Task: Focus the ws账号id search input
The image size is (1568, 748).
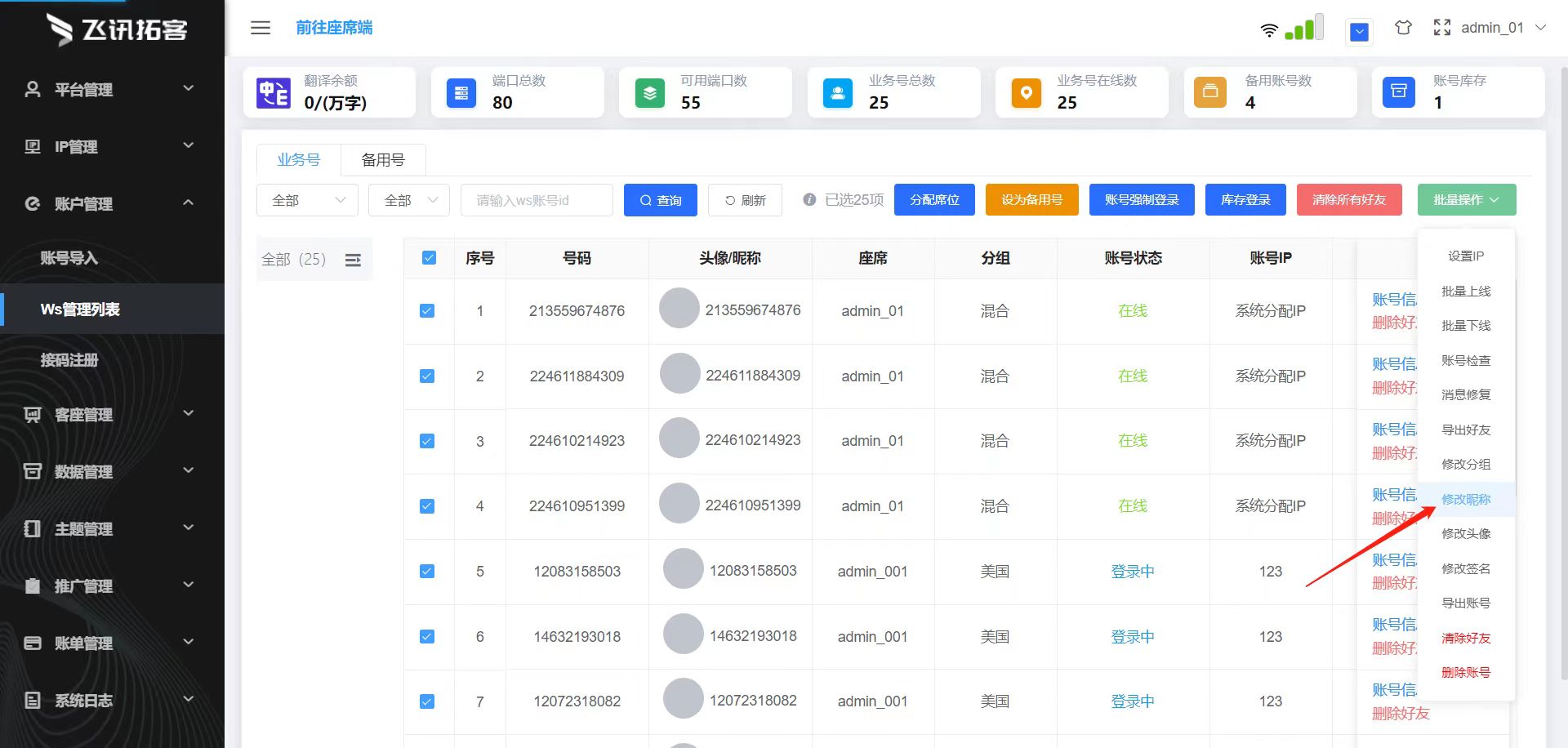Action: [x=537, y=200]
